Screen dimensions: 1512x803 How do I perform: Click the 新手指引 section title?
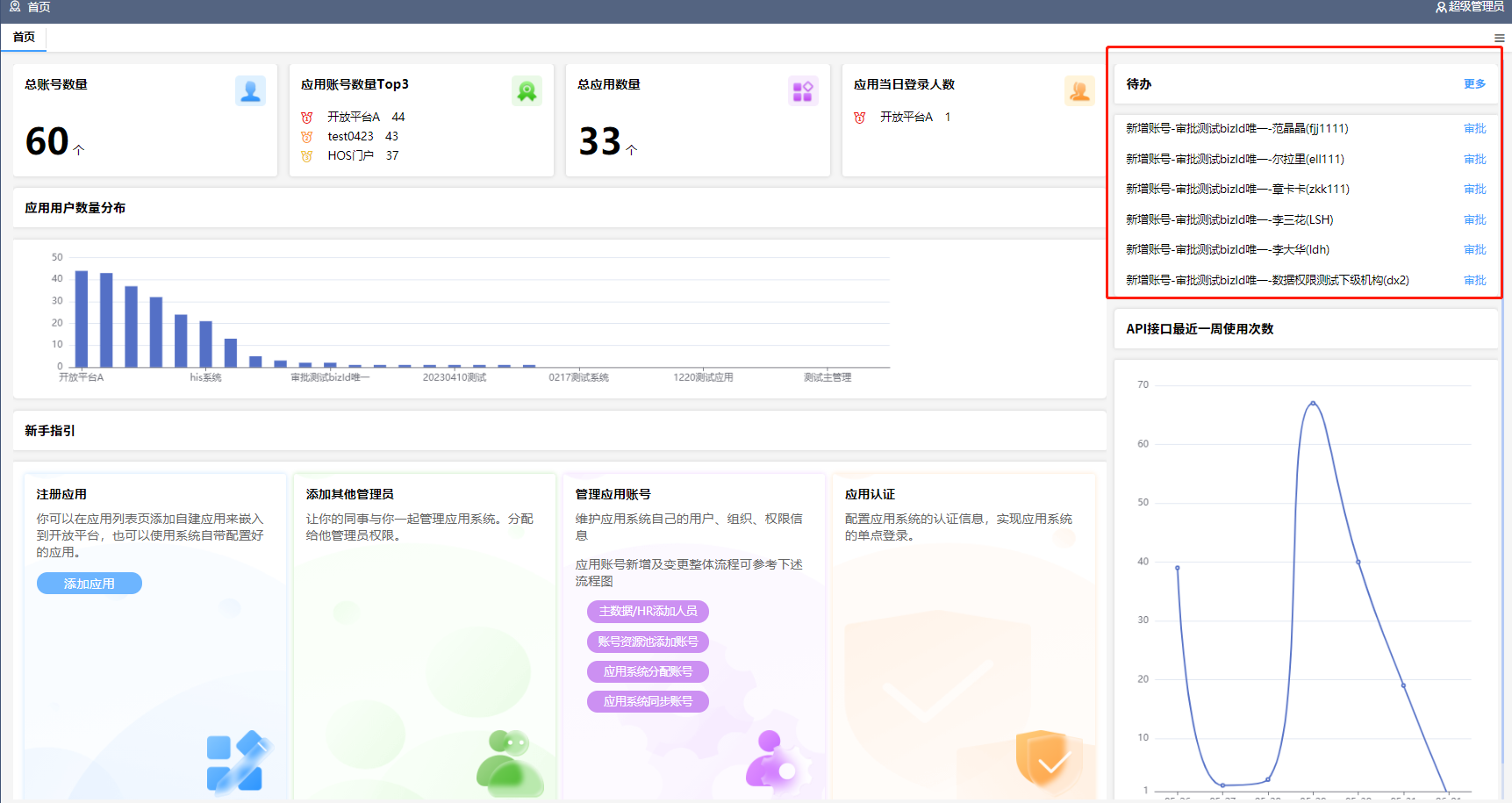point(50,432)
